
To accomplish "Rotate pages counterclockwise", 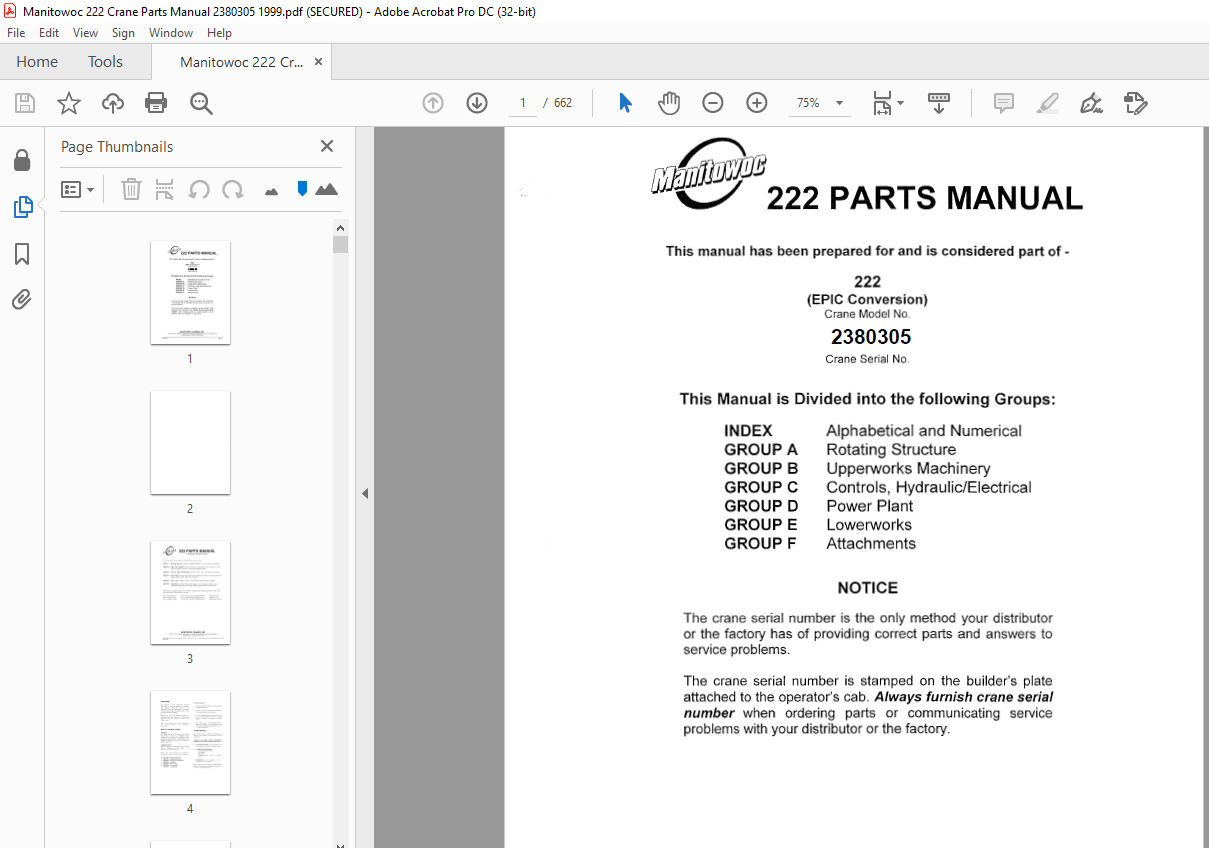I will click(x=199, y=189).
